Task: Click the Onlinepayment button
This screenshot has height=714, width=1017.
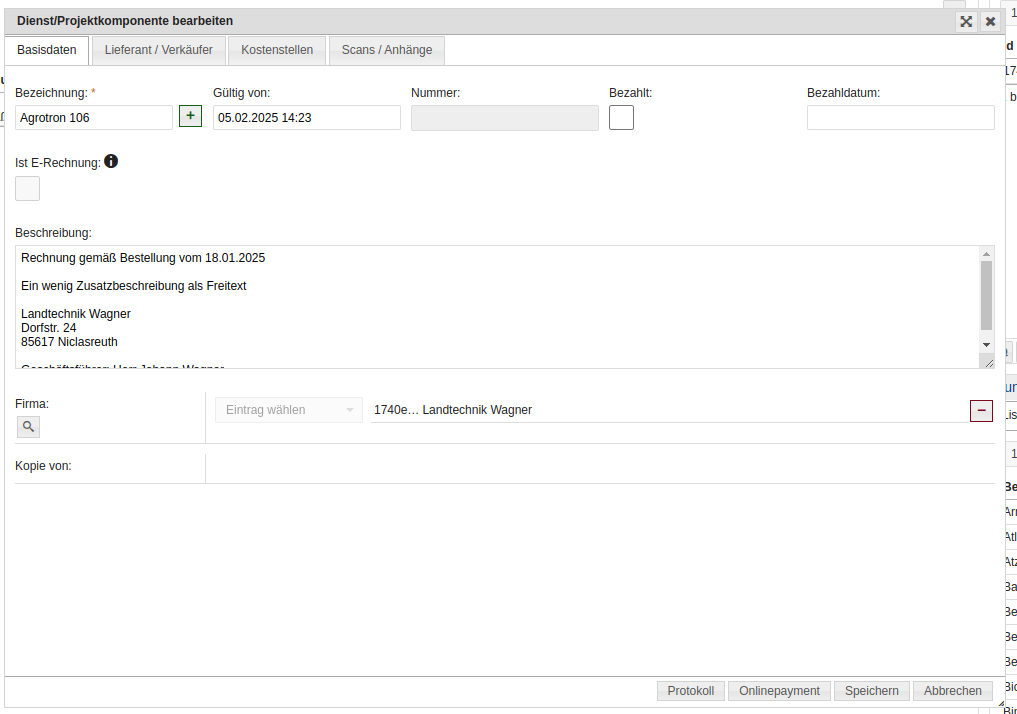Action: tap(779, 691)
